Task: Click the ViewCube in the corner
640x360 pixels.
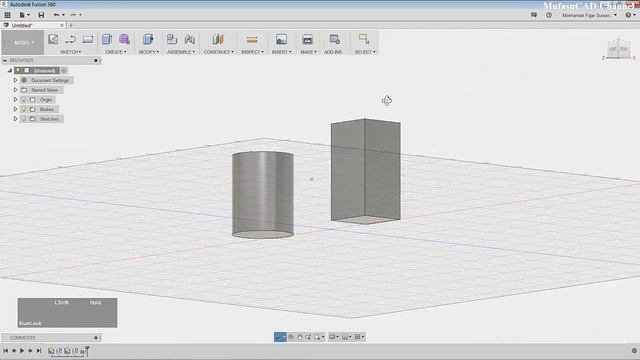Action: click(x=618, y=49)
